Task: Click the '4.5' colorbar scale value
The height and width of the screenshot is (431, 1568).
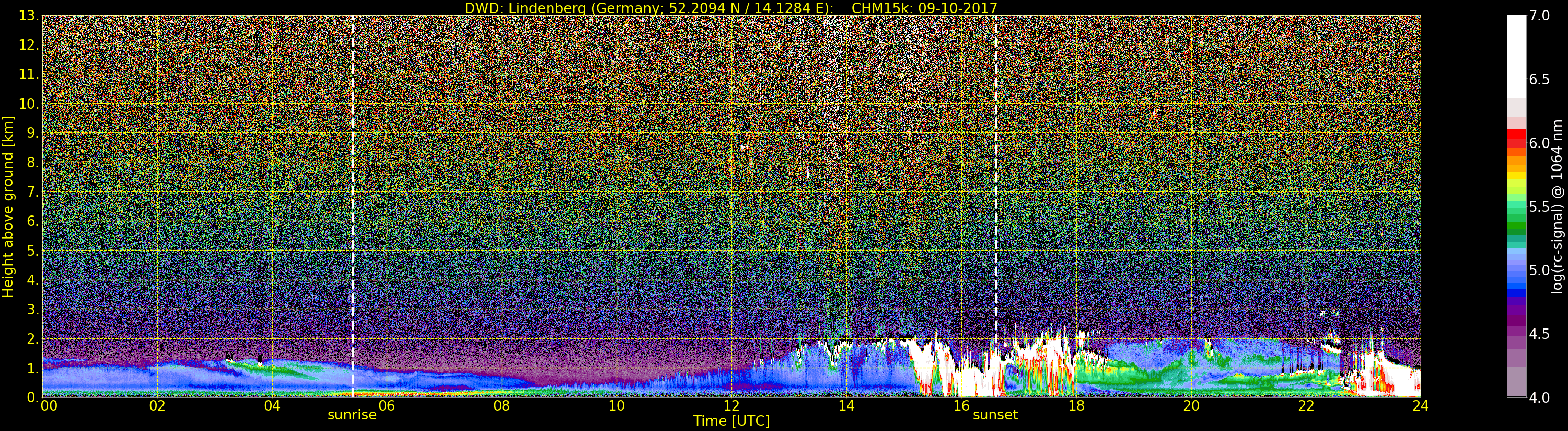Action: [1539, 334]
